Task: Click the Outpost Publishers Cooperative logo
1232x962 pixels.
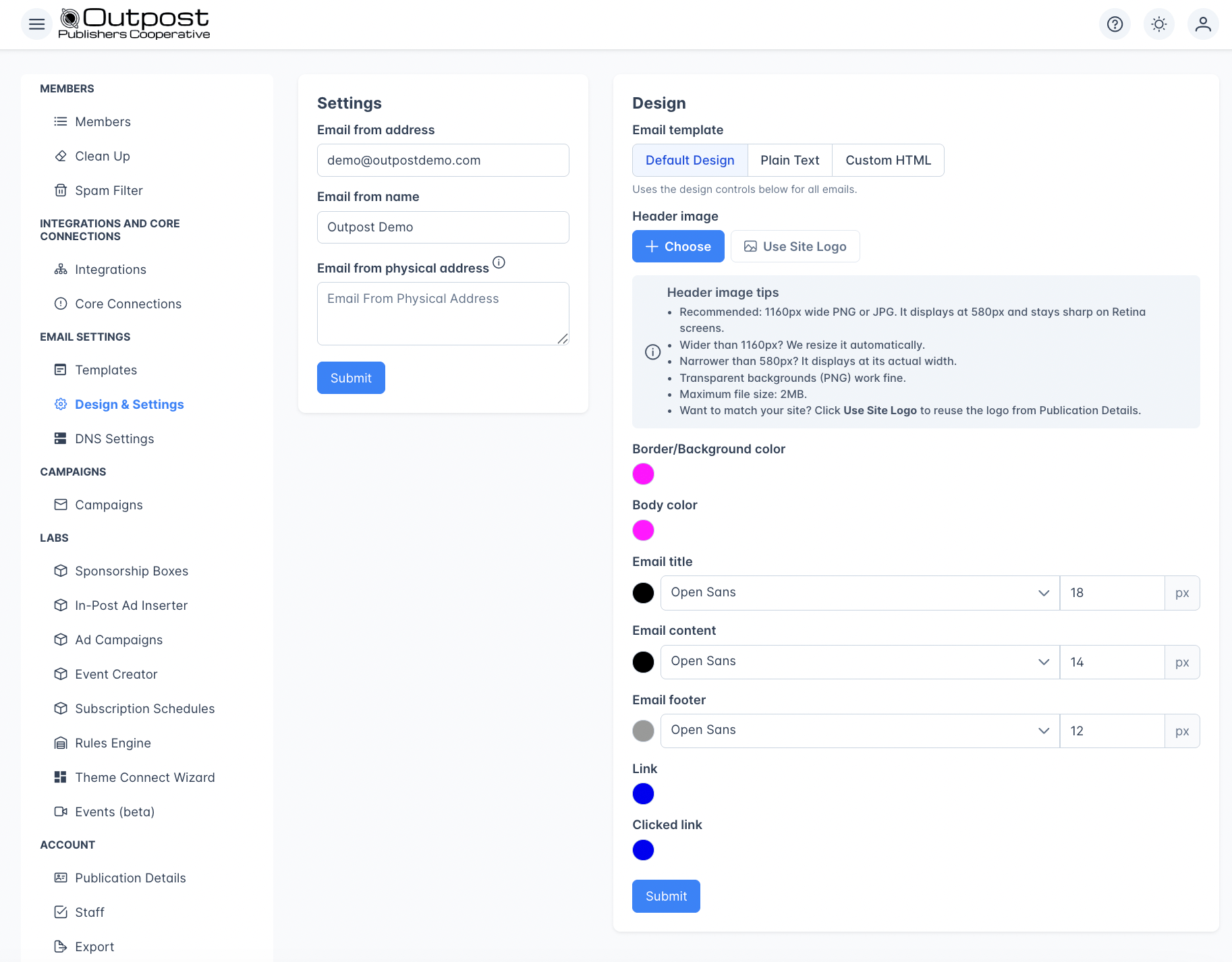Action: pos(134,24)
